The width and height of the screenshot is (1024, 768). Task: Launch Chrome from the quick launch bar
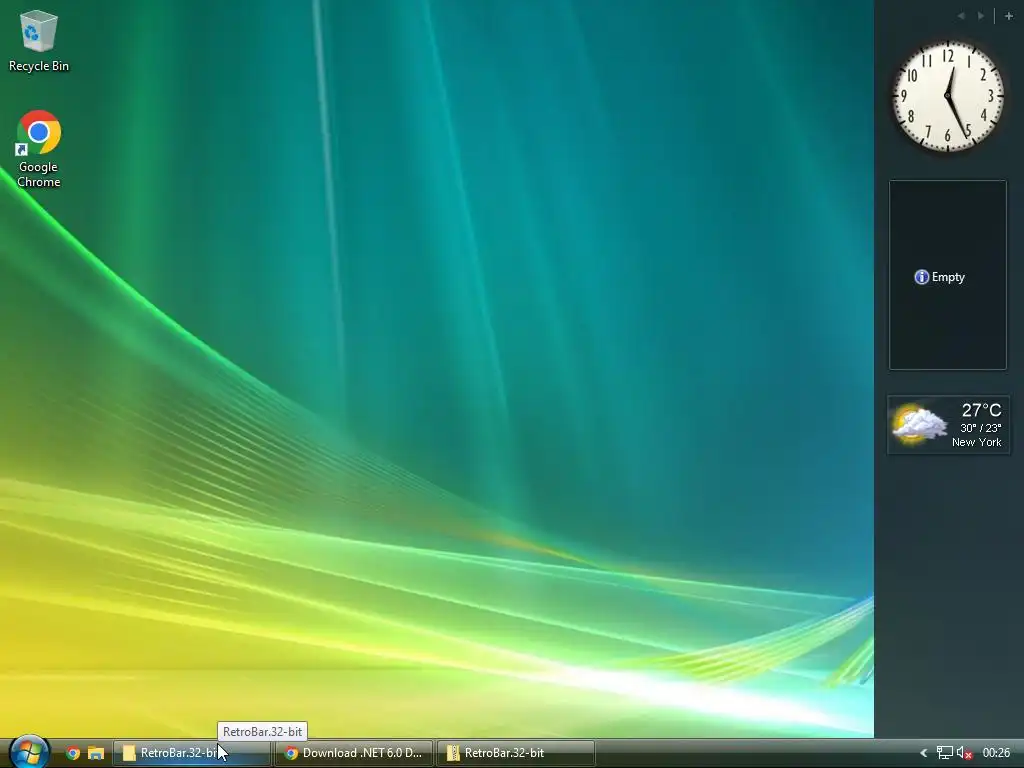click(x=73, y=753)
